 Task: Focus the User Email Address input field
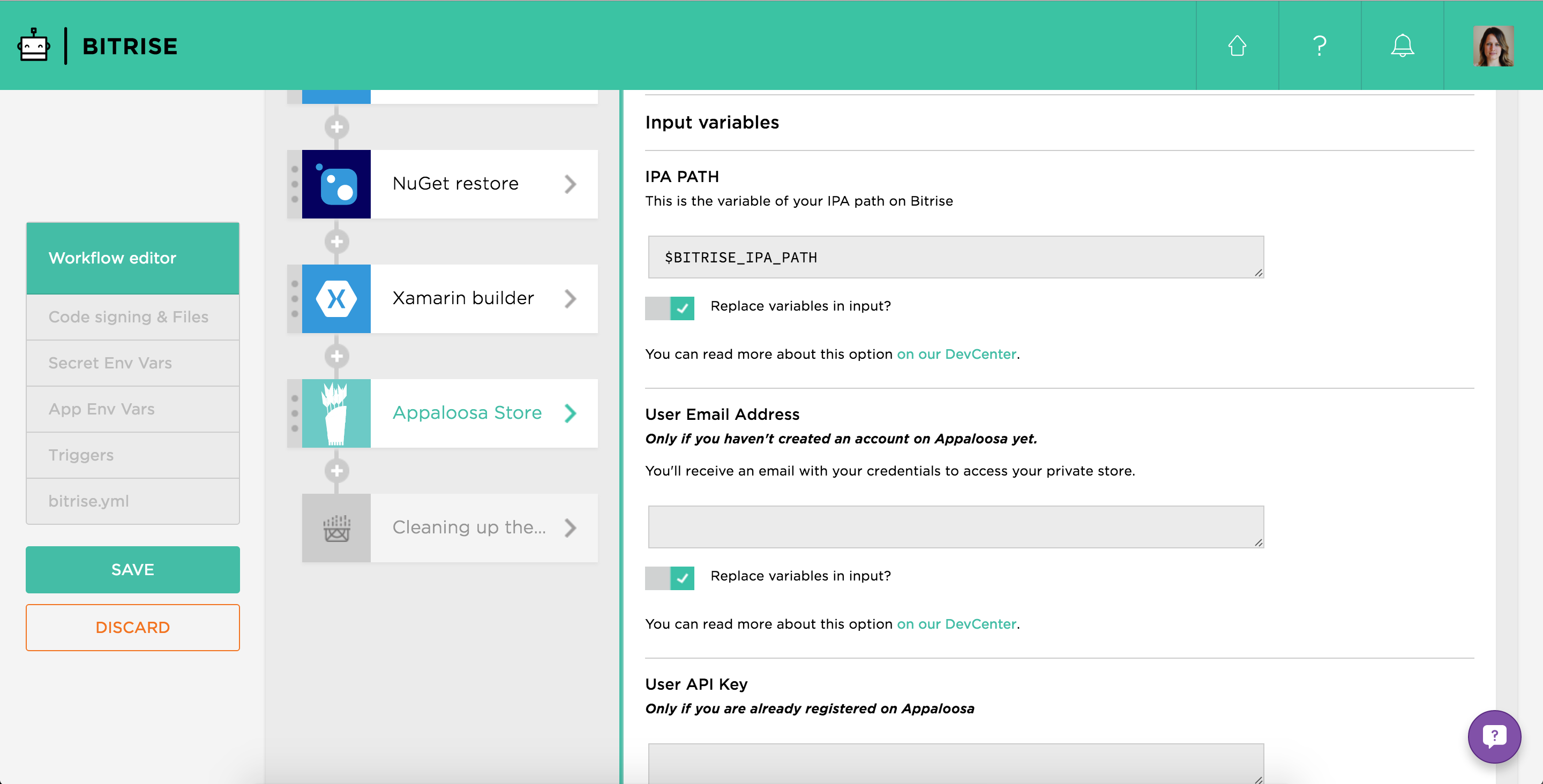[956, 527]
